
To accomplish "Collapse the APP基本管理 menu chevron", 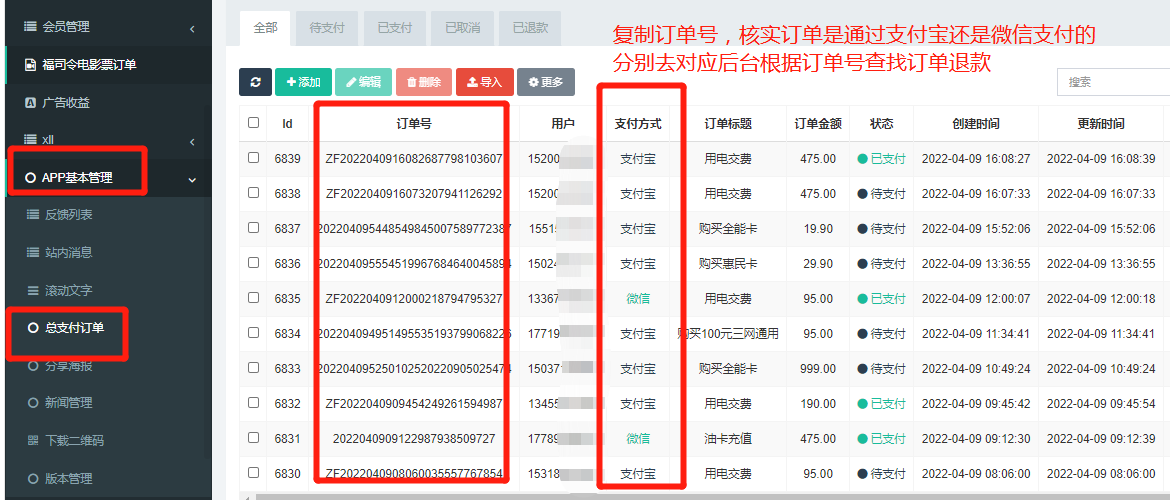I will tap(193, 179).
